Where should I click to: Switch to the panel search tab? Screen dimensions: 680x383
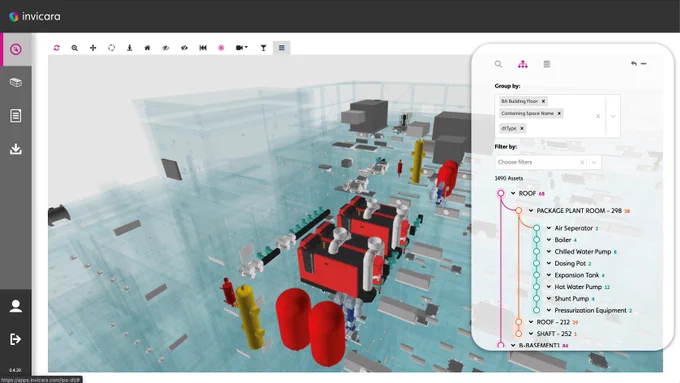pyautogui.click(x=498, y=64)
